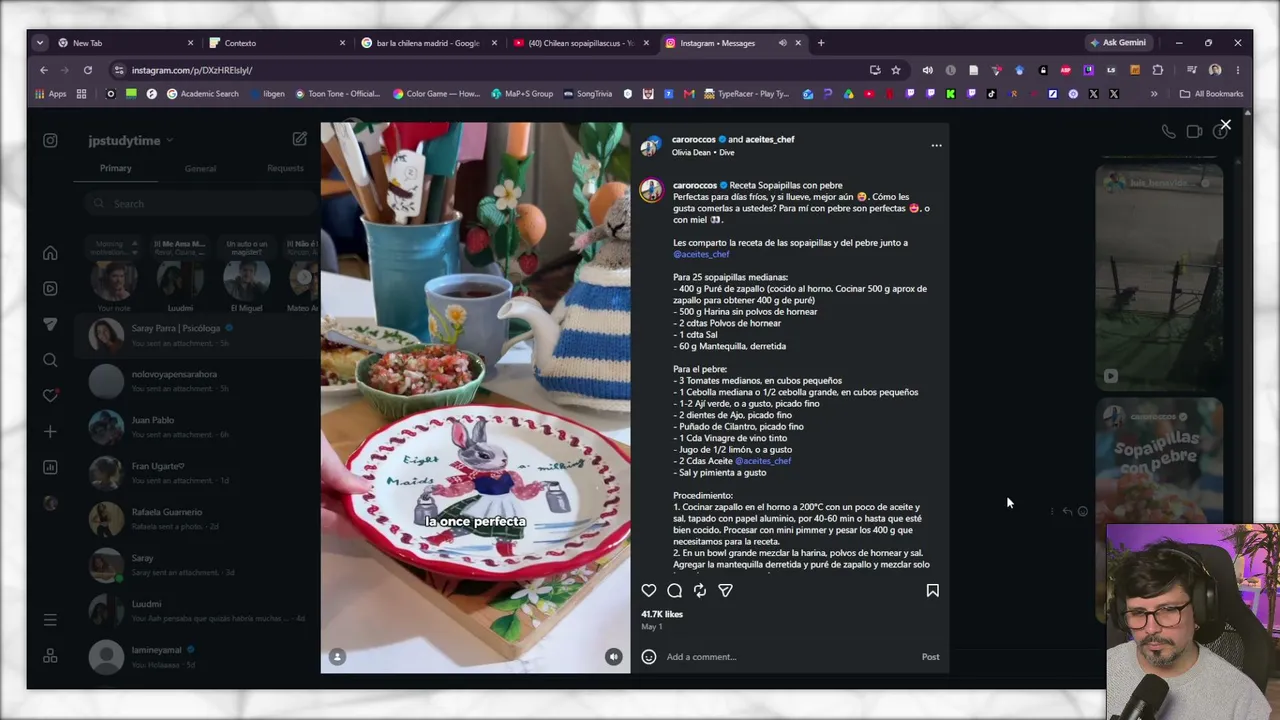
Task: Open comments with the speech bubble icon
Action: [x=675, y=591]
